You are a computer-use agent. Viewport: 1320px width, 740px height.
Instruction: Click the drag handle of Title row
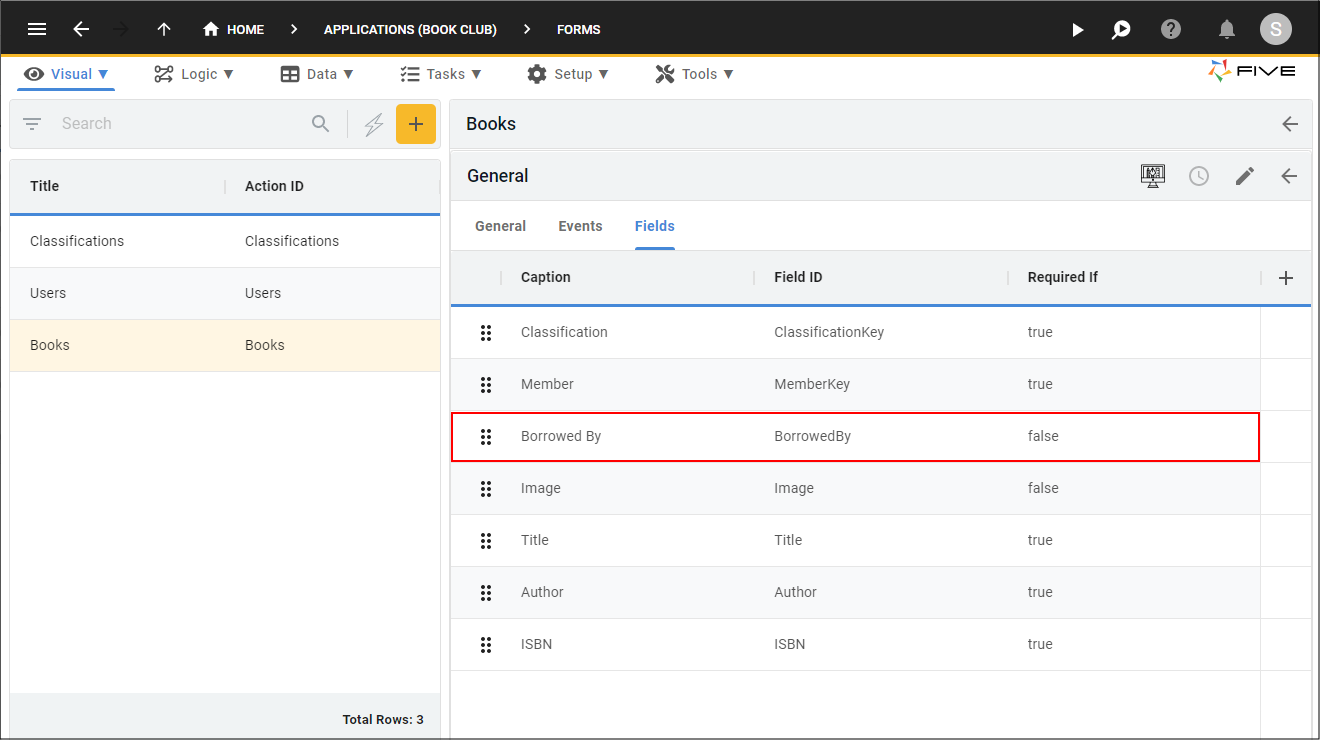486,540
